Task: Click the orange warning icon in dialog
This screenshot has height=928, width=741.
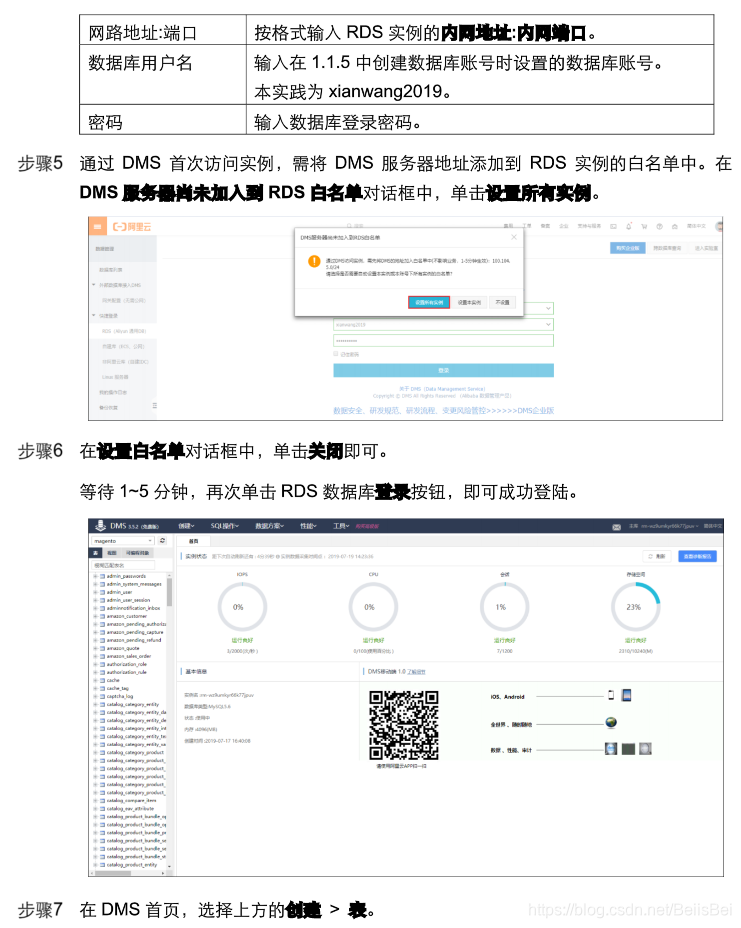Action: coord(314,261)
